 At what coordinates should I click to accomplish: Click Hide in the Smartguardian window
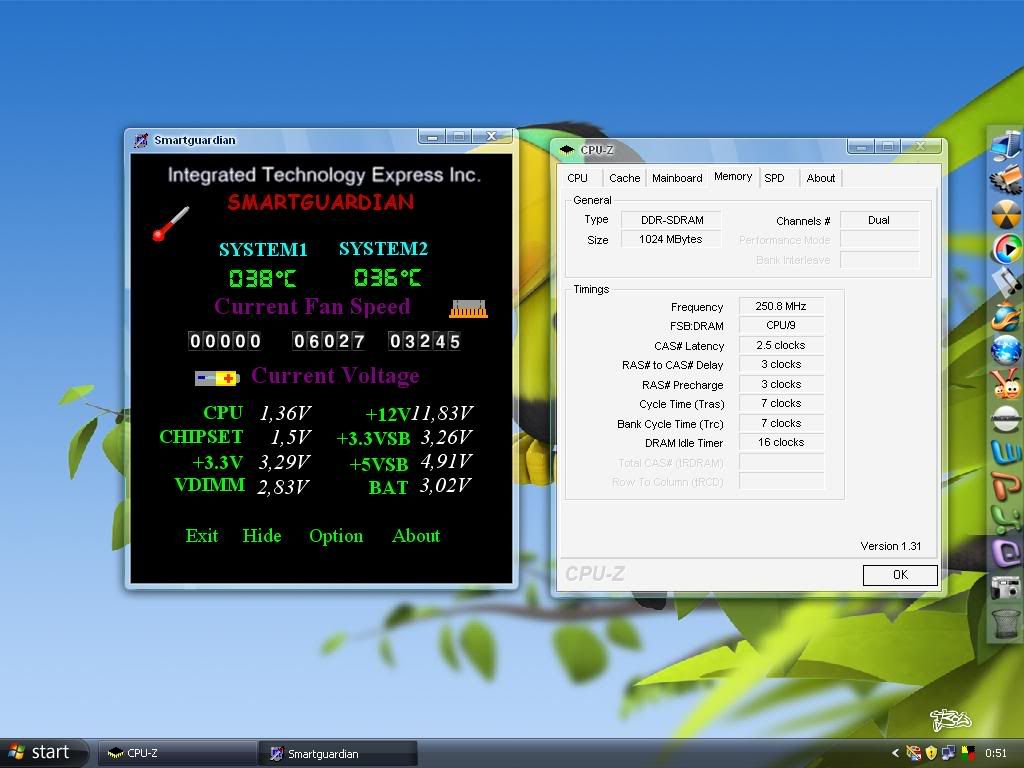coord(261,536)
